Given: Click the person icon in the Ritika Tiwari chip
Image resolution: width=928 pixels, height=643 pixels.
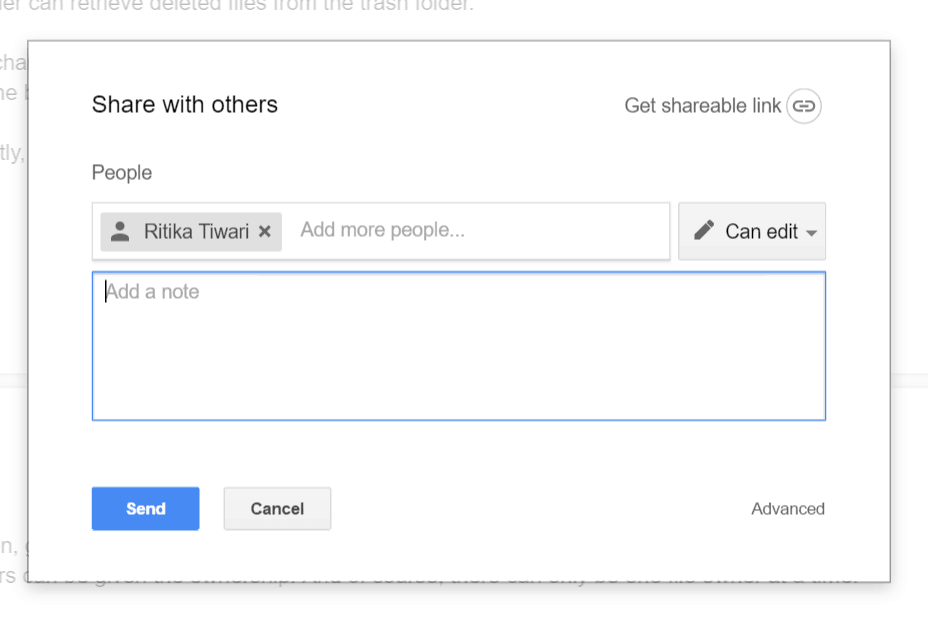Looking at the screenshot, I should (x=120, y=231).
